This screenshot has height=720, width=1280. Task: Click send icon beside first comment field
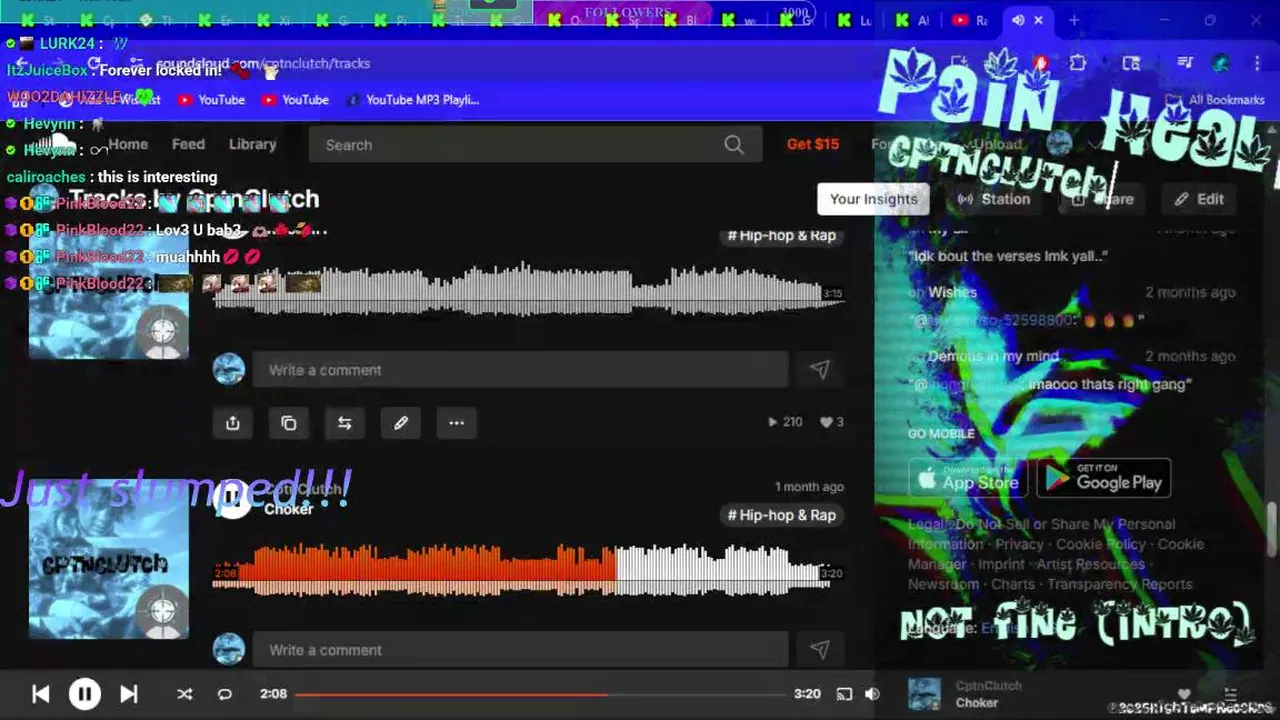820,370
